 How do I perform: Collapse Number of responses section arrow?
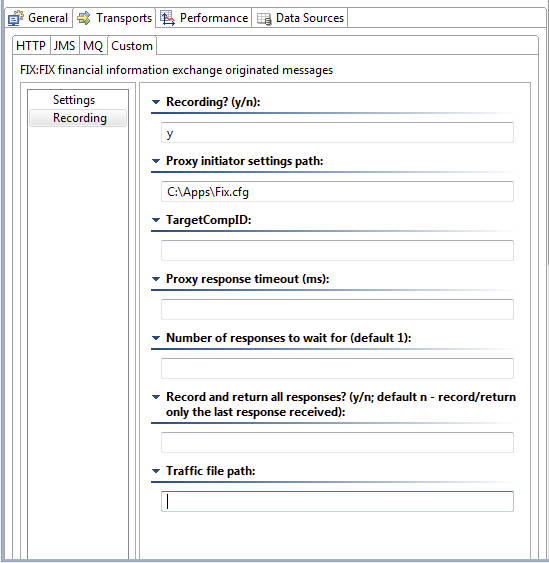coord(156,338)
